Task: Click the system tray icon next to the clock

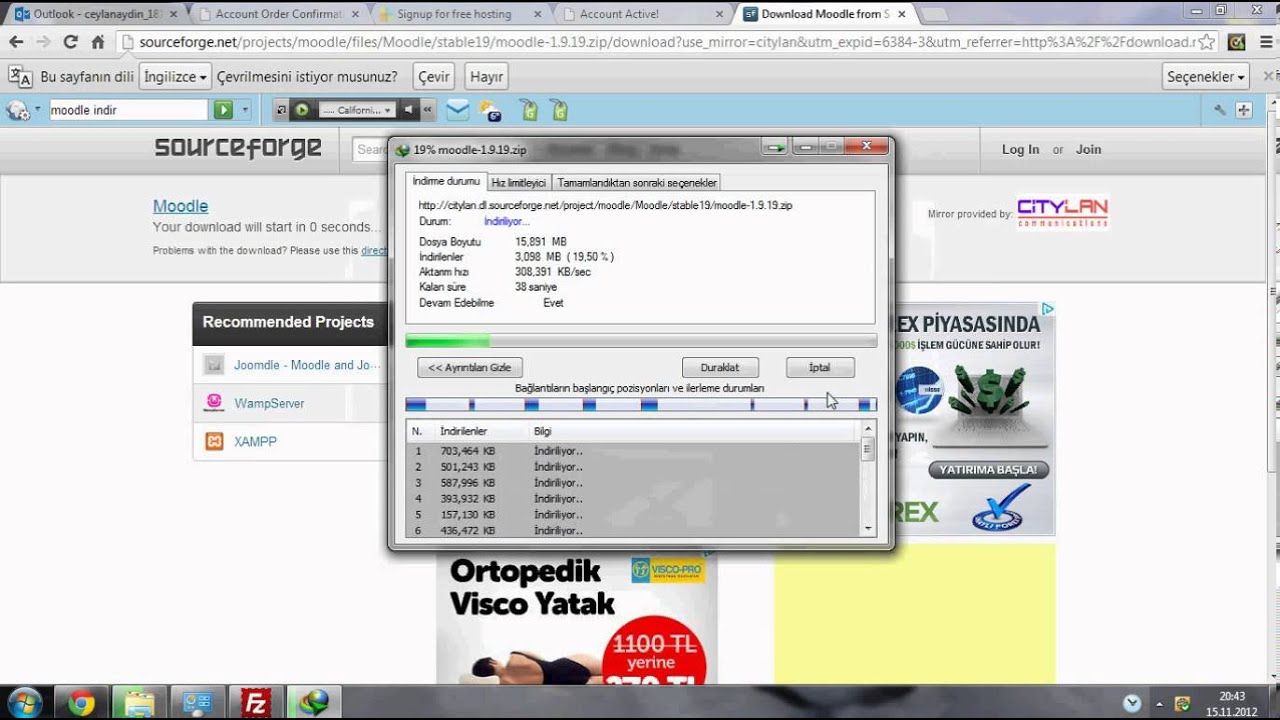Action: (1183, 703)
